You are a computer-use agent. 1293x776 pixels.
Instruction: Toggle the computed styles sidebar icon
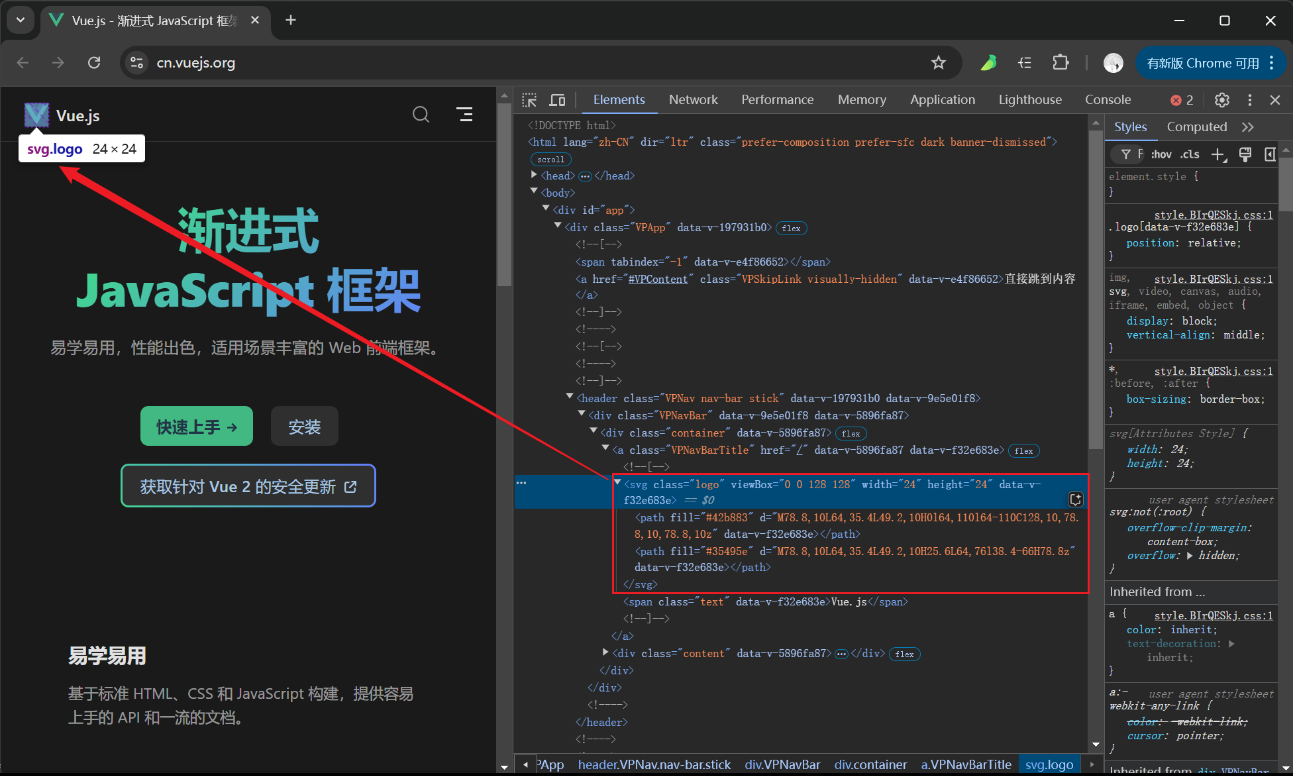tap(1270, 154)
